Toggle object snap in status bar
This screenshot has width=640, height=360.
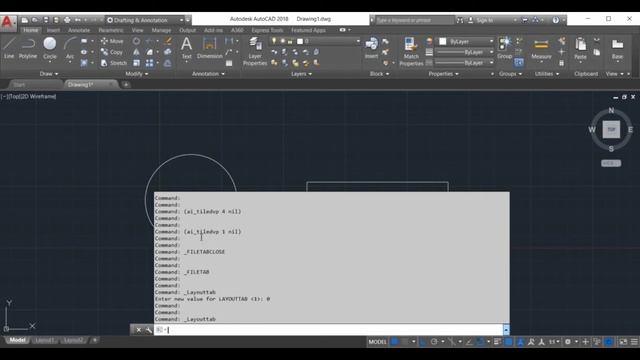click(480, 342)
